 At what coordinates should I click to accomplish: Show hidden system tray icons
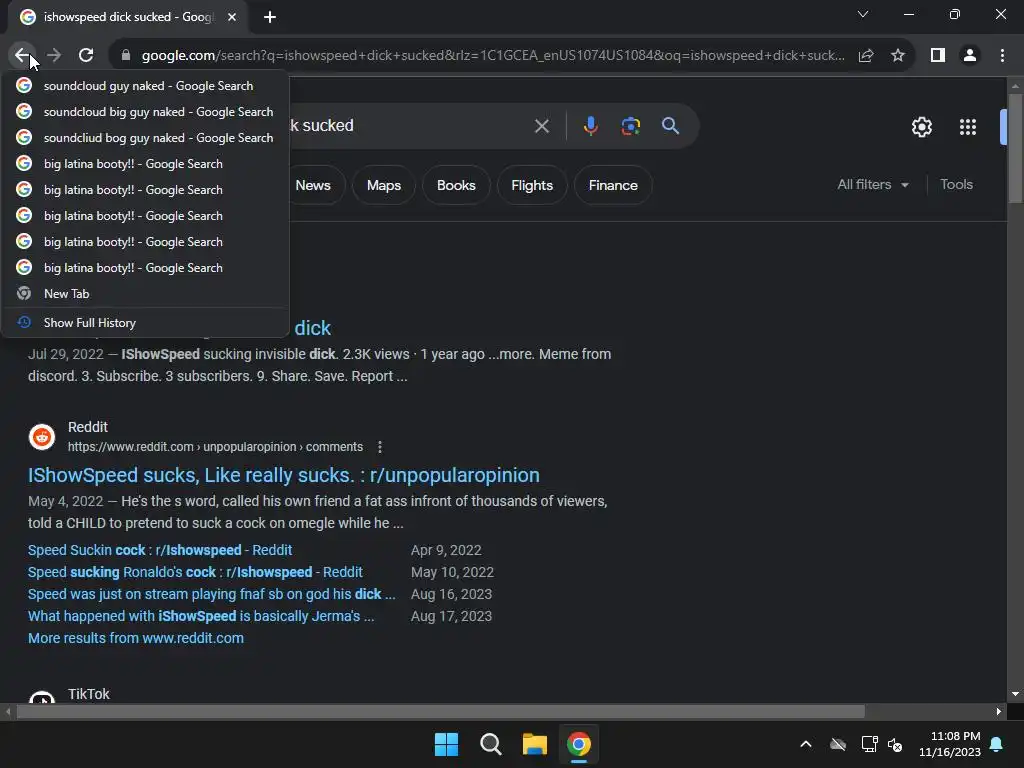806,744
